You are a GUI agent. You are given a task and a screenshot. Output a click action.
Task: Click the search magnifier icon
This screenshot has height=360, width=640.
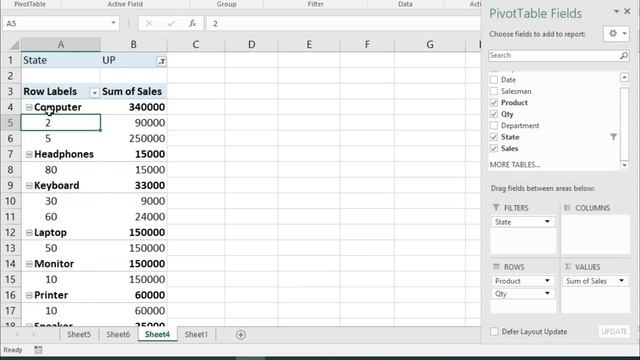[x=623, y=56]
